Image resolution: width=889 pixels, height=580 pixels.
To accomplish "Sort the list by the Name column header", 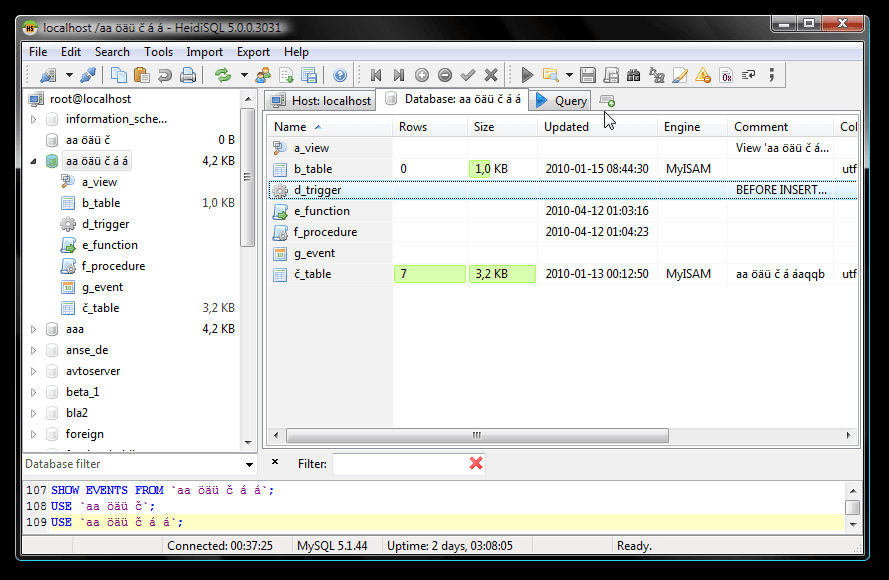I will [329, 127].
